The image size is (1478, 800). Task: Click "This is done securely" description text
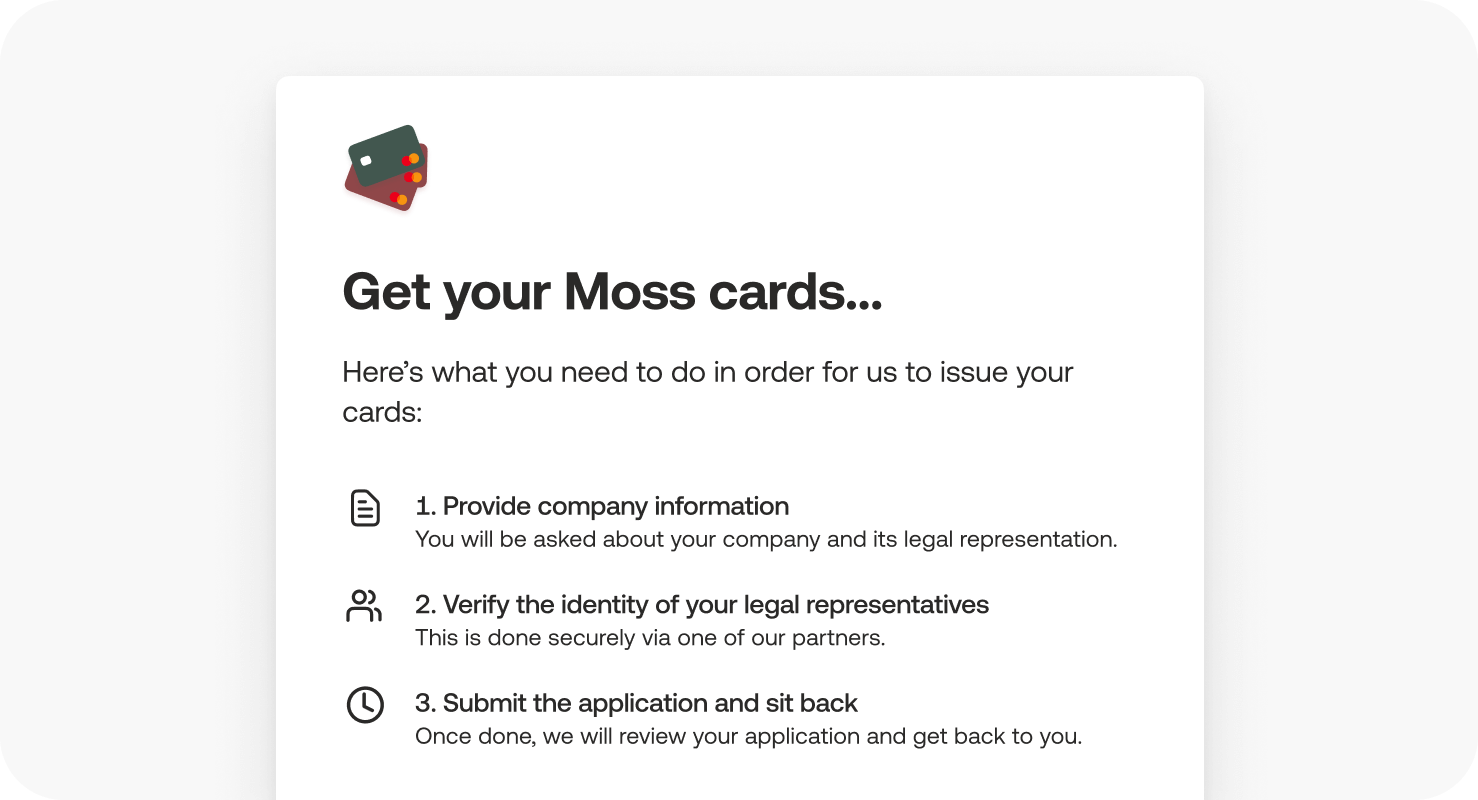pyautogui.click(x=650, y=638)
